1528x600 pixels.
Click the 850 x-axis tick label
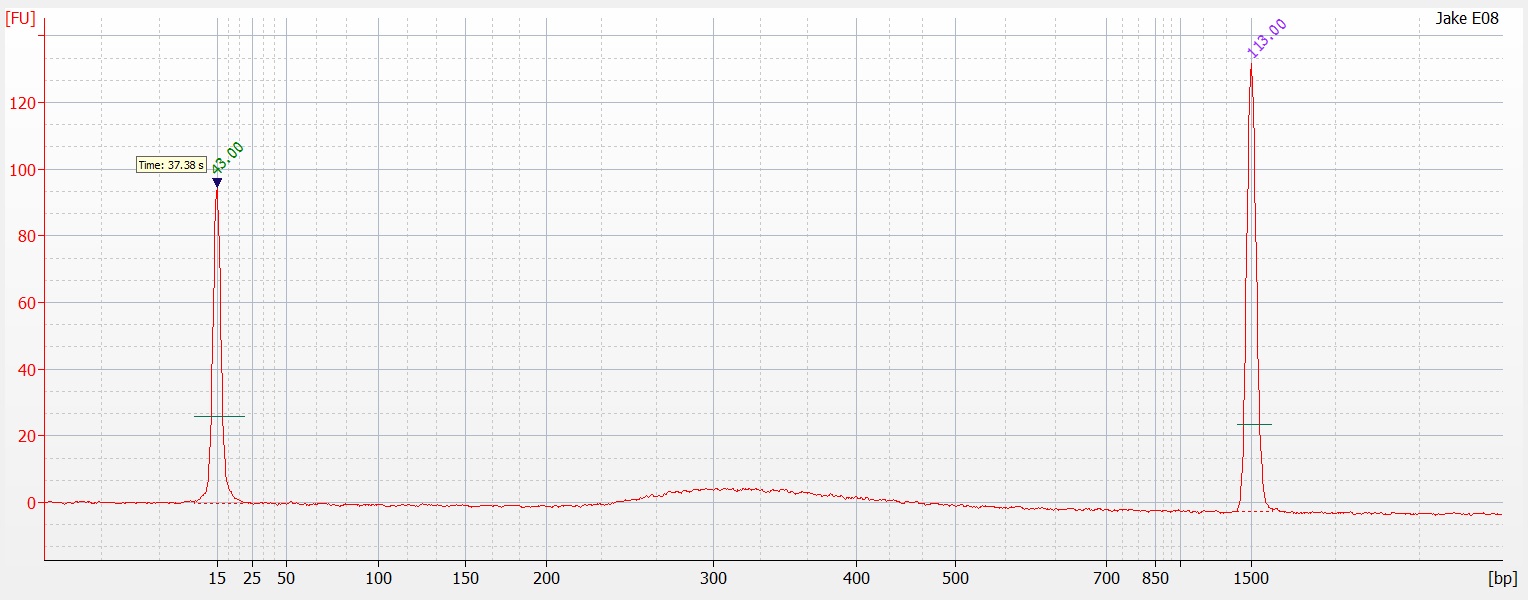pyautogui.click(x=1155, y=578)
